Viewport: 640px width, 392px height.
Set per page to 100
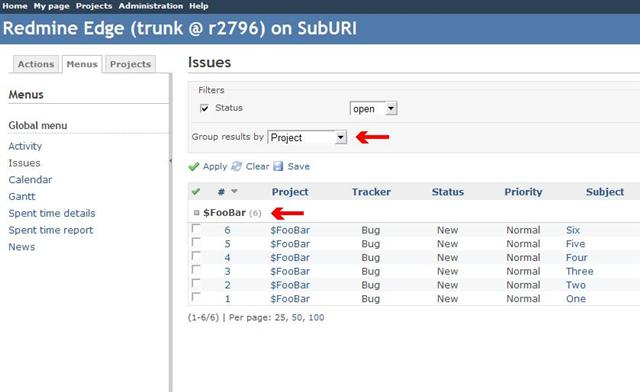point(316,317)
